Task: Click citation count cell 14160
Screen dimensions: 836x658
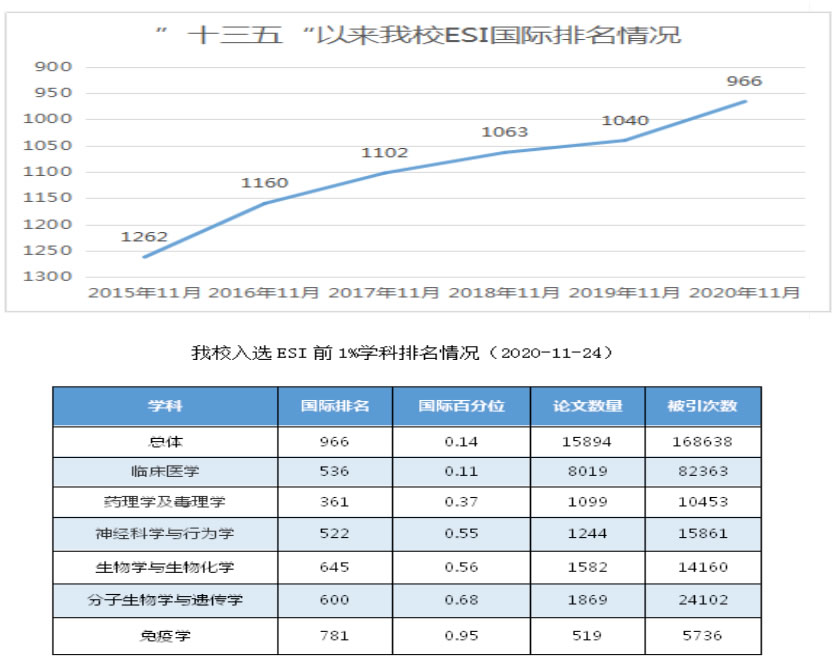Action: coord(703,567)
